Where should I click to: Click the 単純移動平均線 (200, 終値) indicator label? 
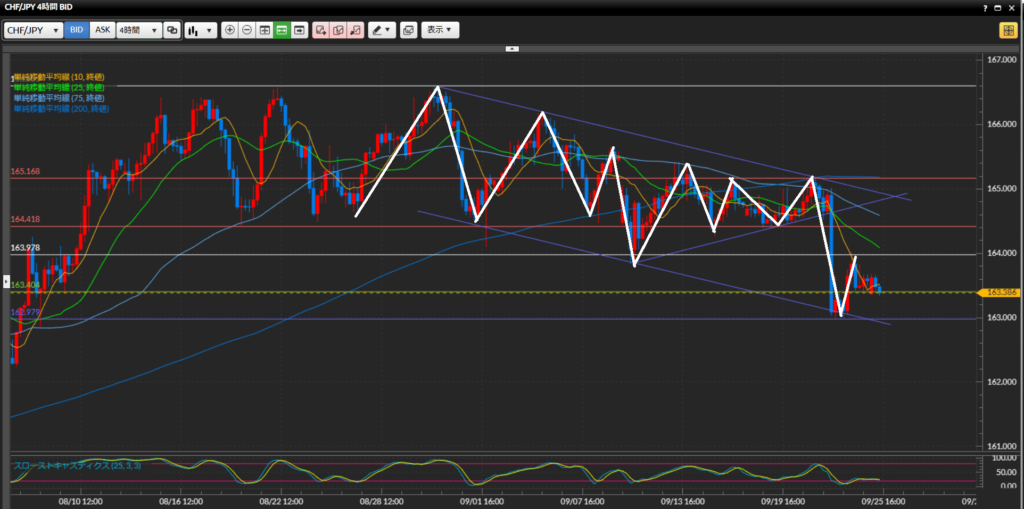pos(60,108)
